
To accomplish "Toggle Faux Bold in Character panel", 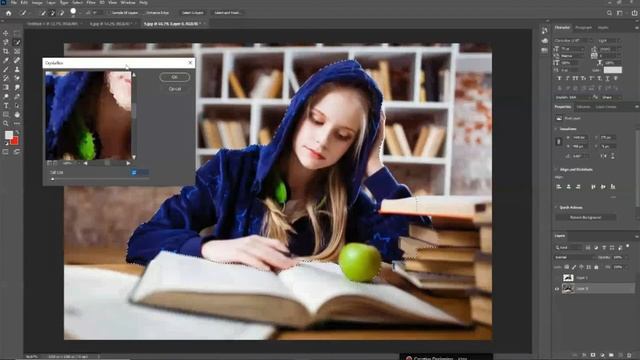I will click(x=559, y=78).
